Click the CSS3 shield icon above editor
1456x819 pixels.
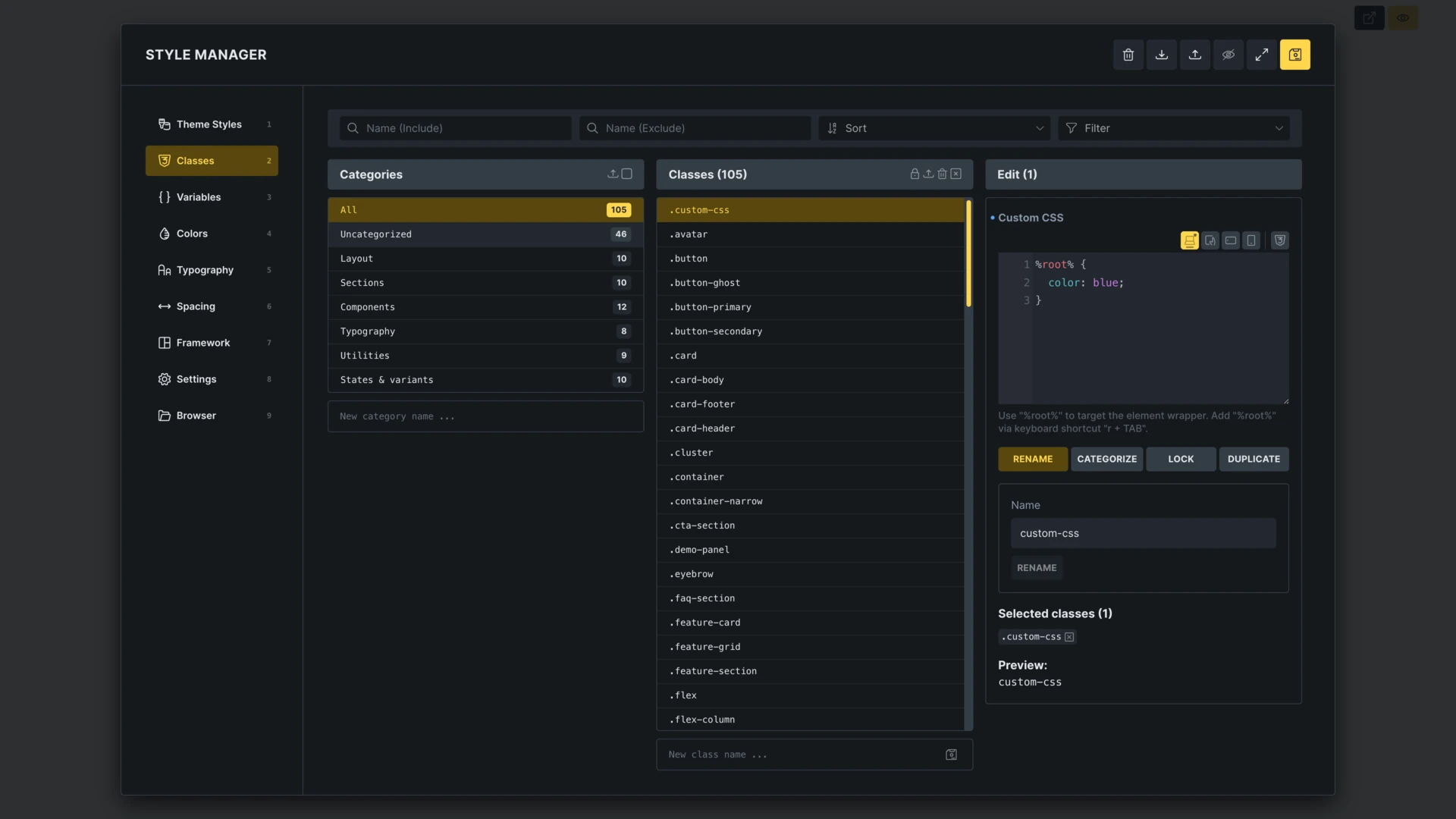[1279, 240]
